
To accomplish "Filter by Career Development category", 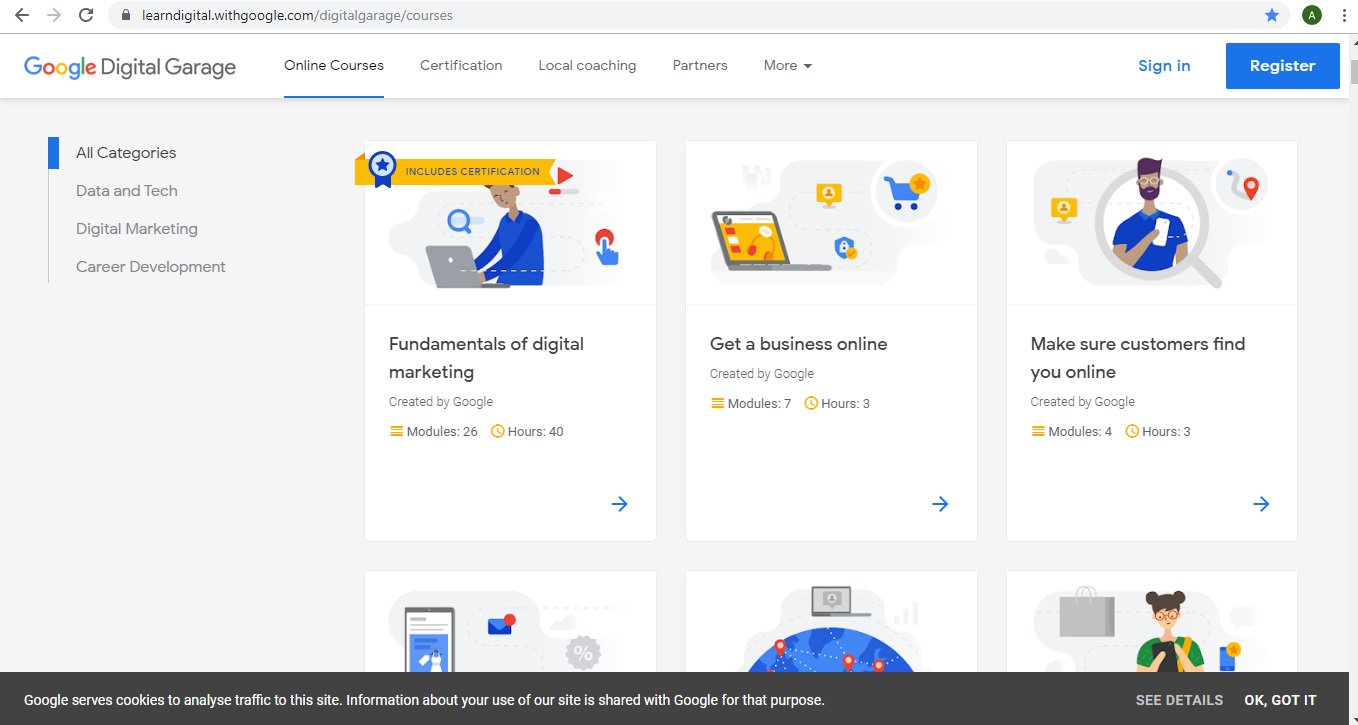I will 151,267.
